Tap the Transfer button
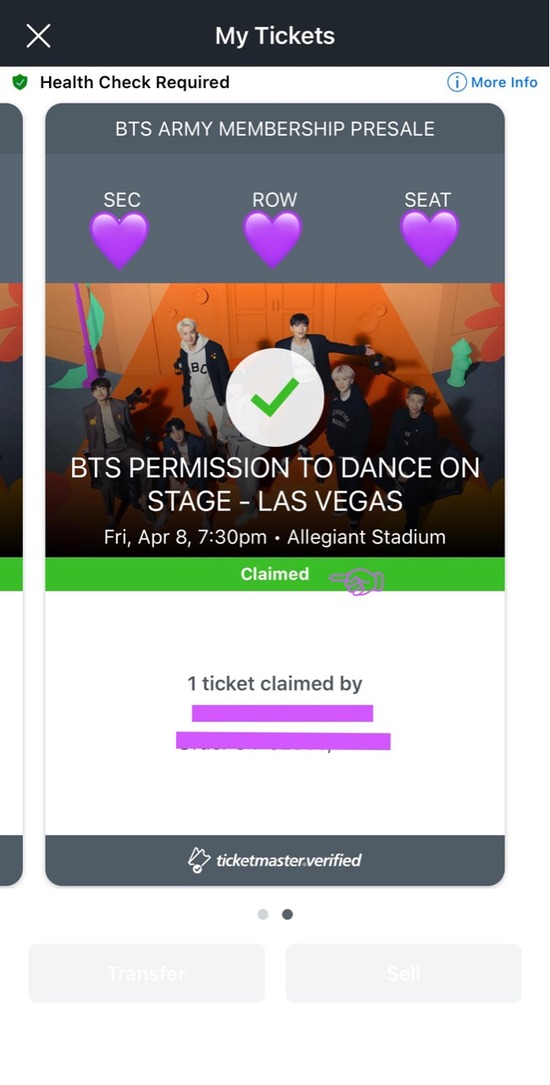 [x=147, y=973]
